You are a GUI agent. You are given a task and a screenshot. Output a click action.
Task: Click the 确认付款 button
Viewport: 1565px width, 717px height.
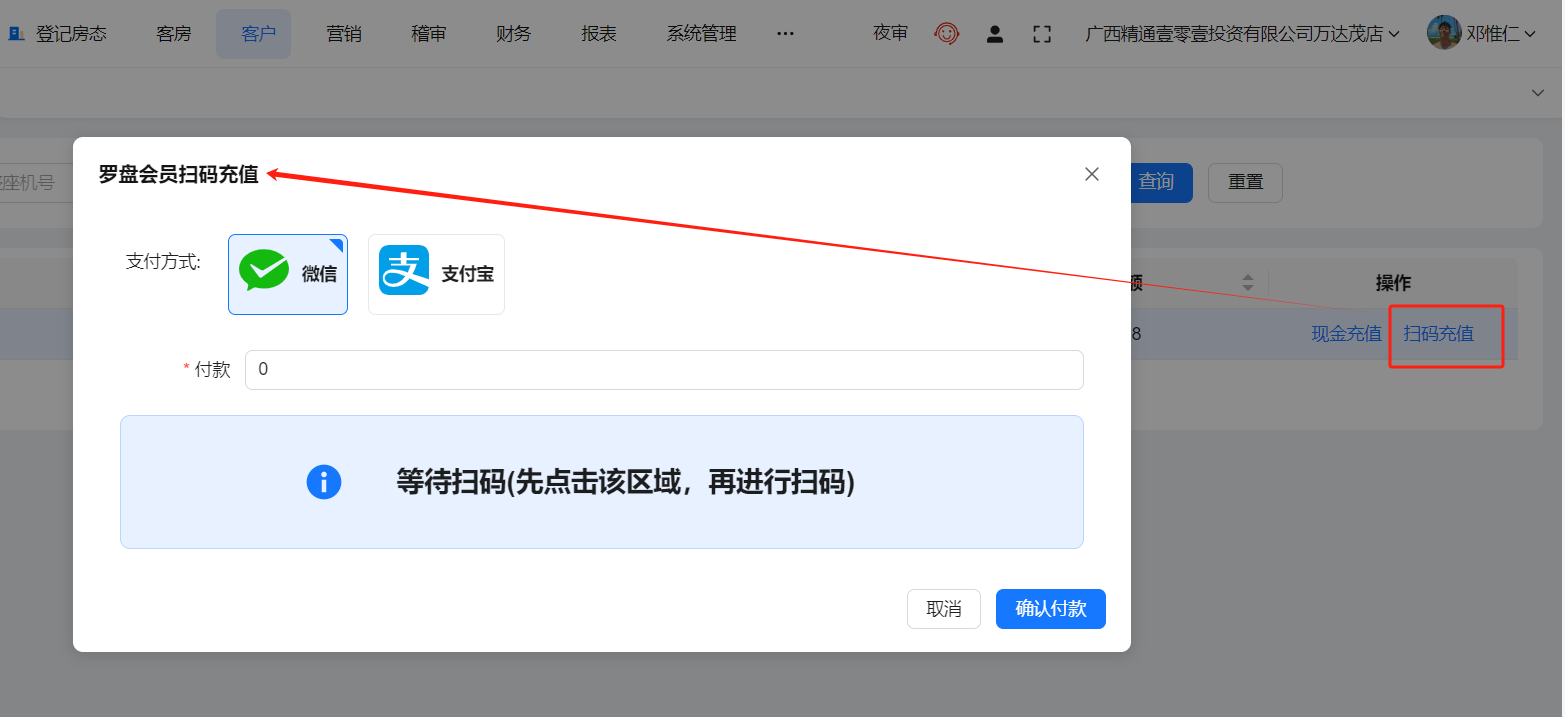1050,609
